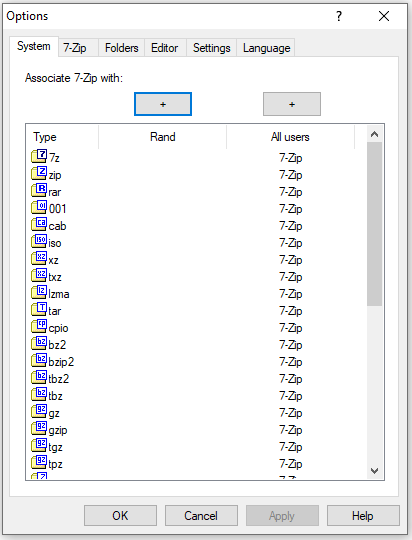Click the scrollbar up arrow
The width and height of the screenshot is (412, 540).
(x=374, y=134)
